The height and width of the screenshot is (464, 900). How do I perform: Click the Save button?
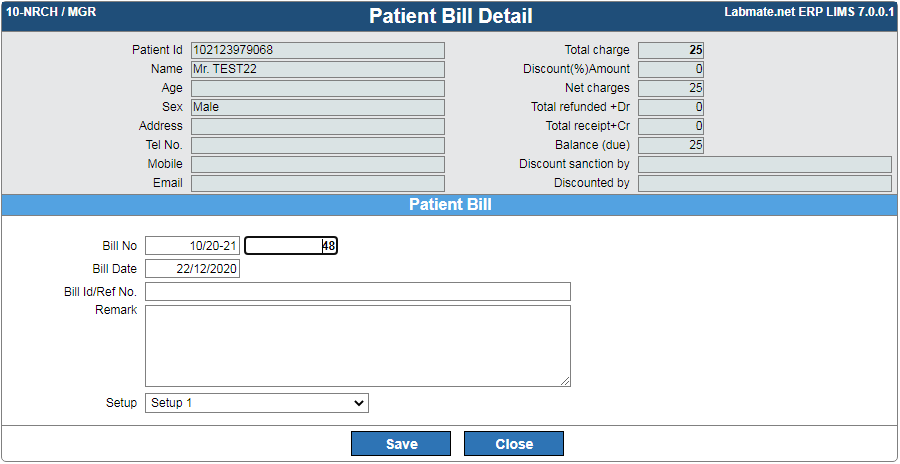(x=400, y=444)
